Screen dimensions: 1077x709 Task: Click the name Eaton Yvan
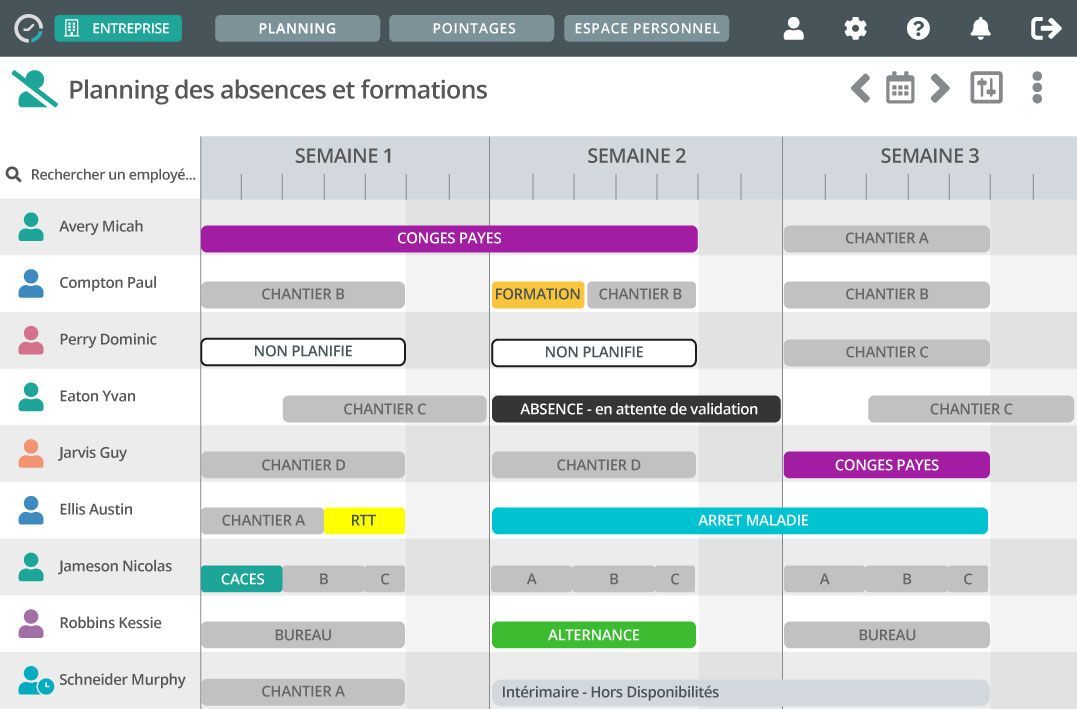[x=98, y=396]
